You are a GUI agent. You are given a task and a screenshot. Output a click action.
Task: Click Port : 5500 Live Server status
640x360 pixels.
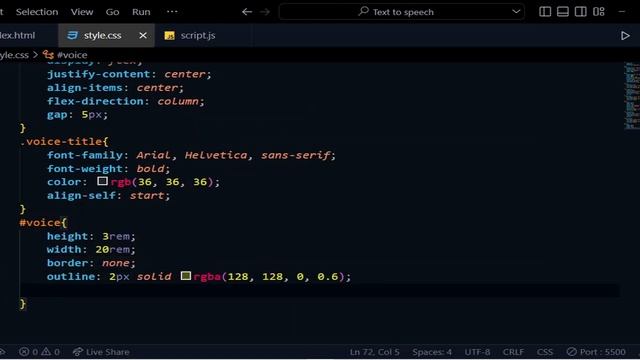tap(596, 352)
